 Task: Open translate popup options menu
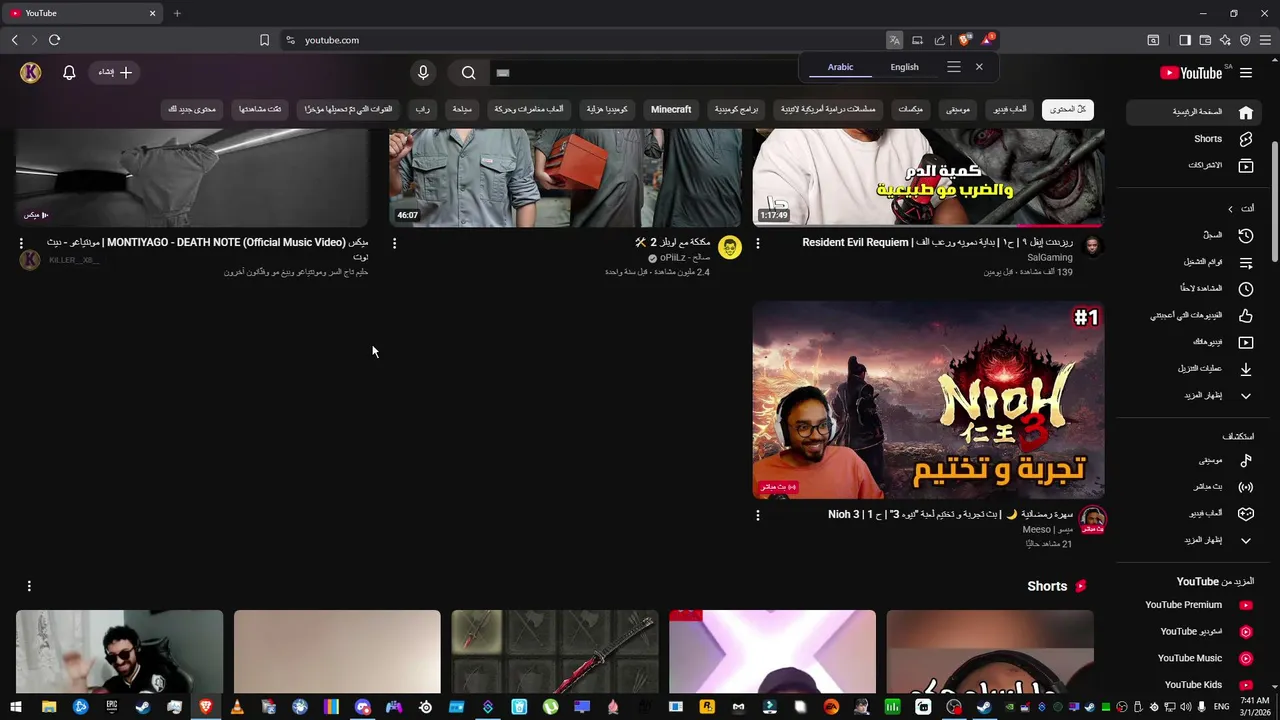954,67
